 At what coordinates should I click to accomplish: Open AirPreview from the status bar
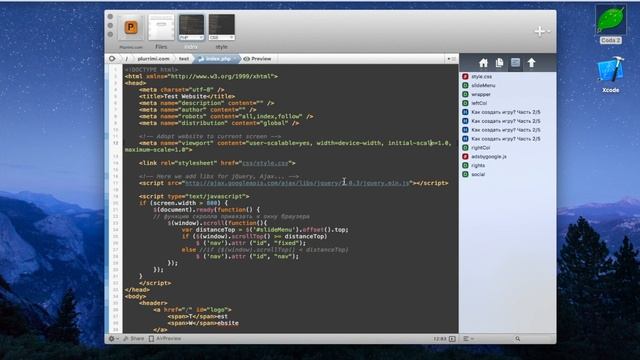tap(165, 338)
